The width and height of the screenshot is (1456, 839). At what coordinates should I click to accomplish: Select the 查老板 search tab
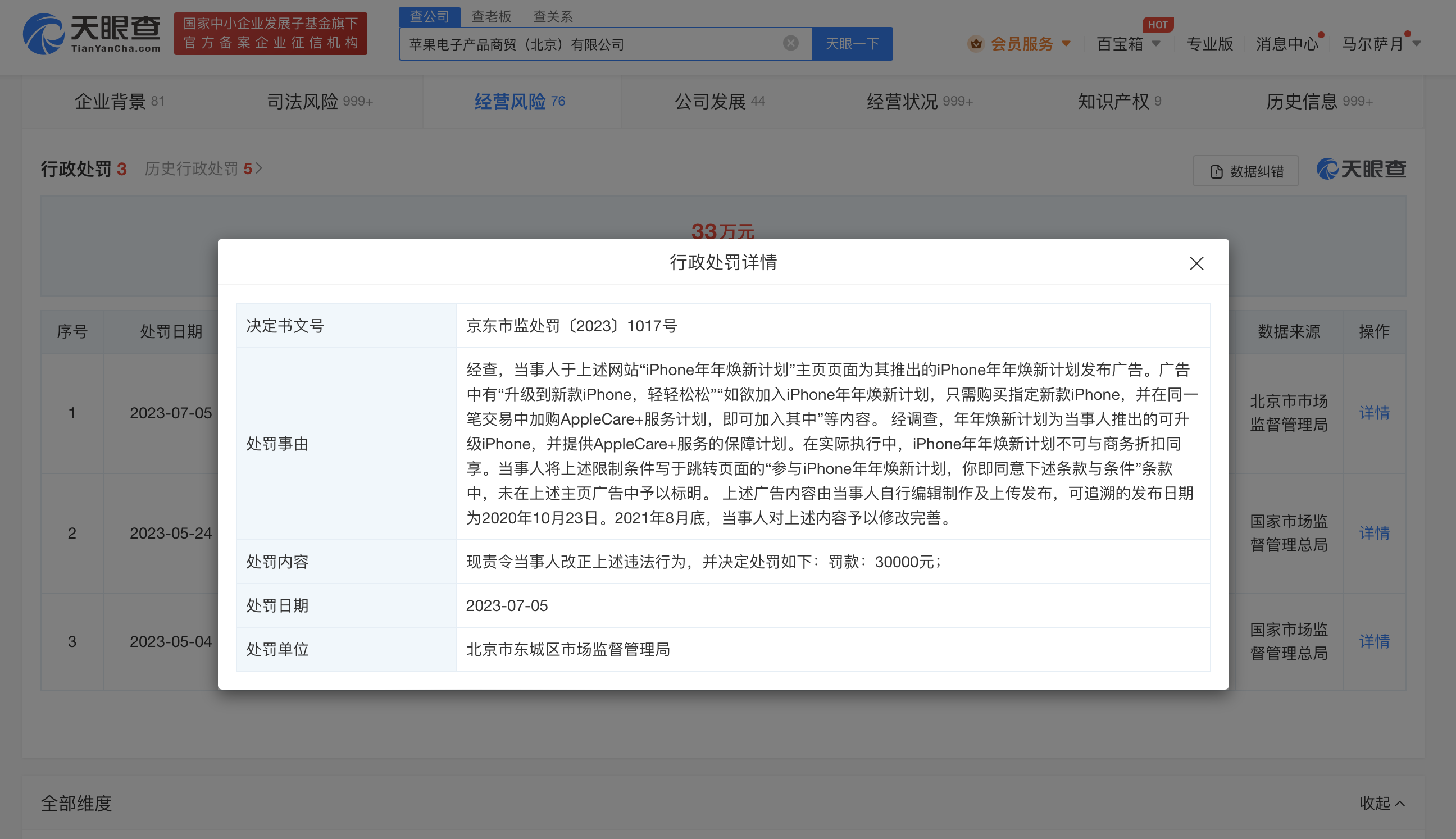coord(491,17)
